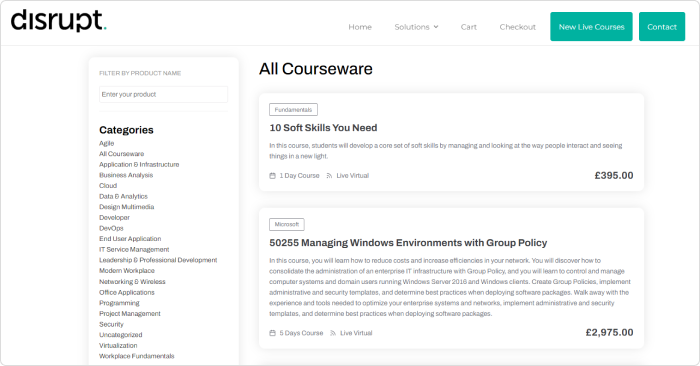700x366 pixels.
Task: Click the £2,975.00 price
Action: click(x=609, y=333)
